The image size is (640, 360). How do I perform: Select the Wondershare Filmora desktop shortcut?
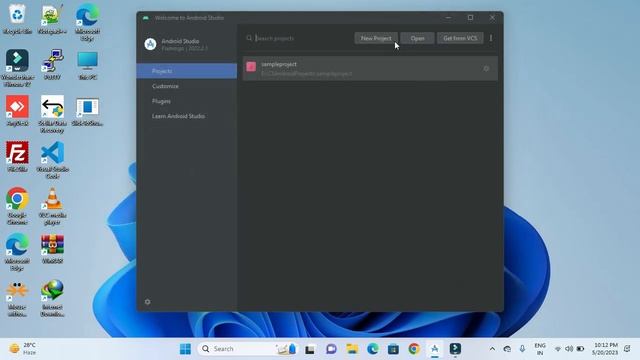[17, 68]
